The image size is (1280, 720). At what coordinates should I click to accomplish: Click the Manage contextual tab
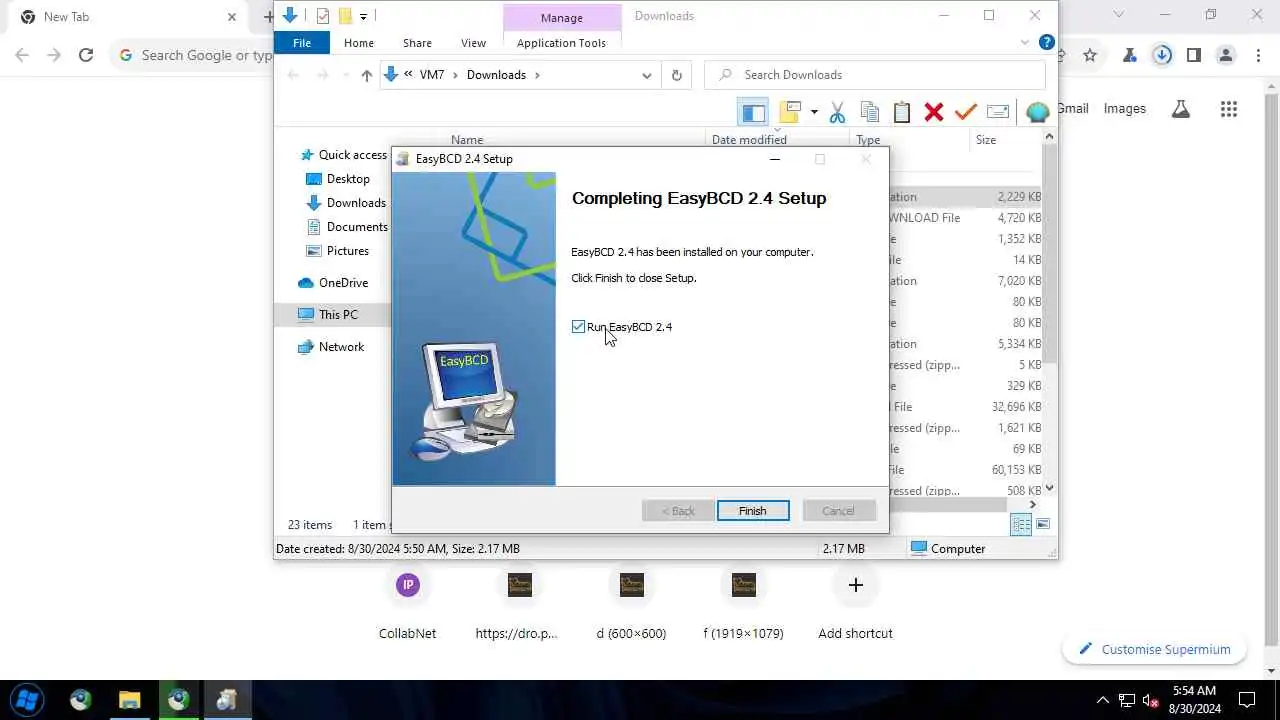tap(561, 18)
